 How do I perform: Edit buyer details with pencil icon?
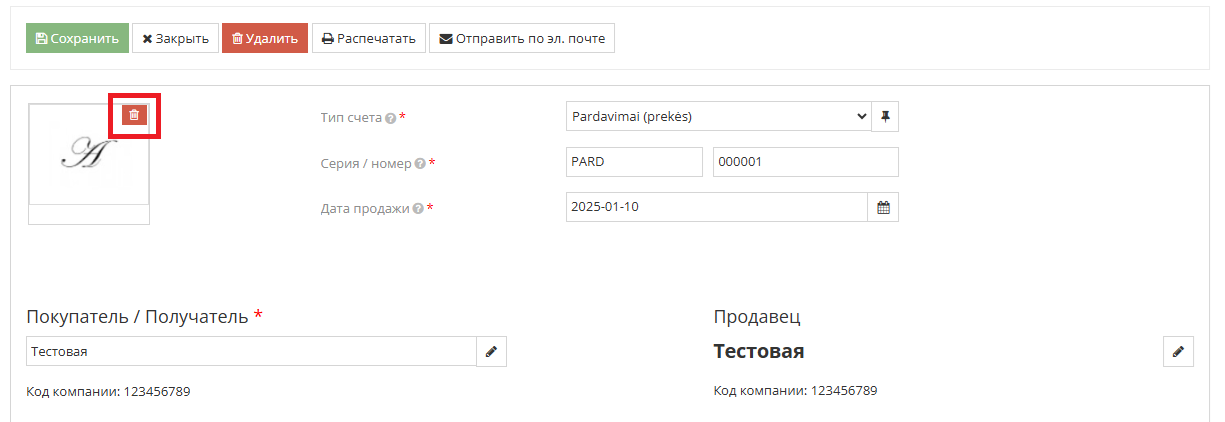[491, 352]
